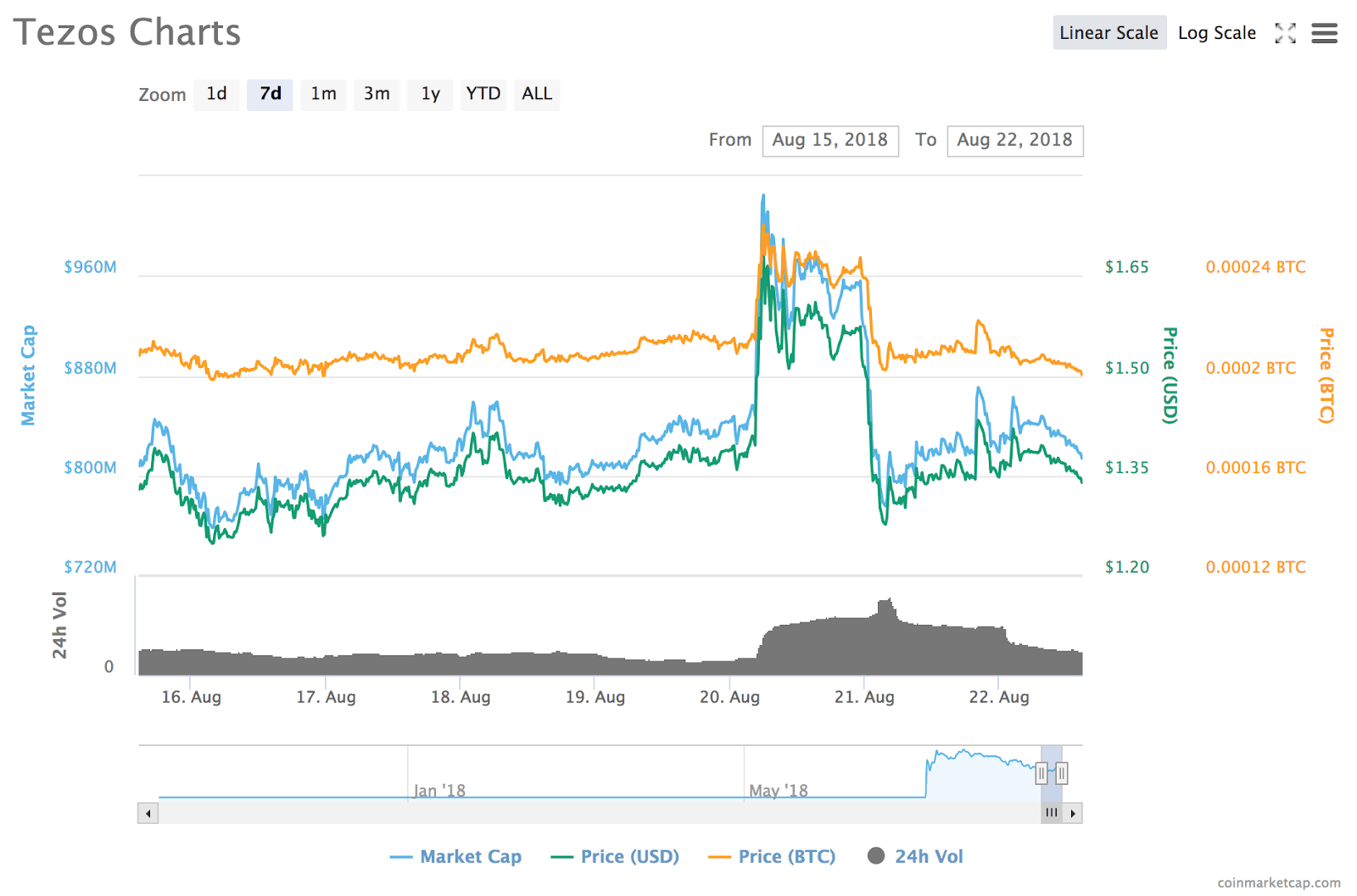This screenshot has height=896, width=1357.
Task: Click the Price (USD) legend marker icon
Action: coord(561,856)
